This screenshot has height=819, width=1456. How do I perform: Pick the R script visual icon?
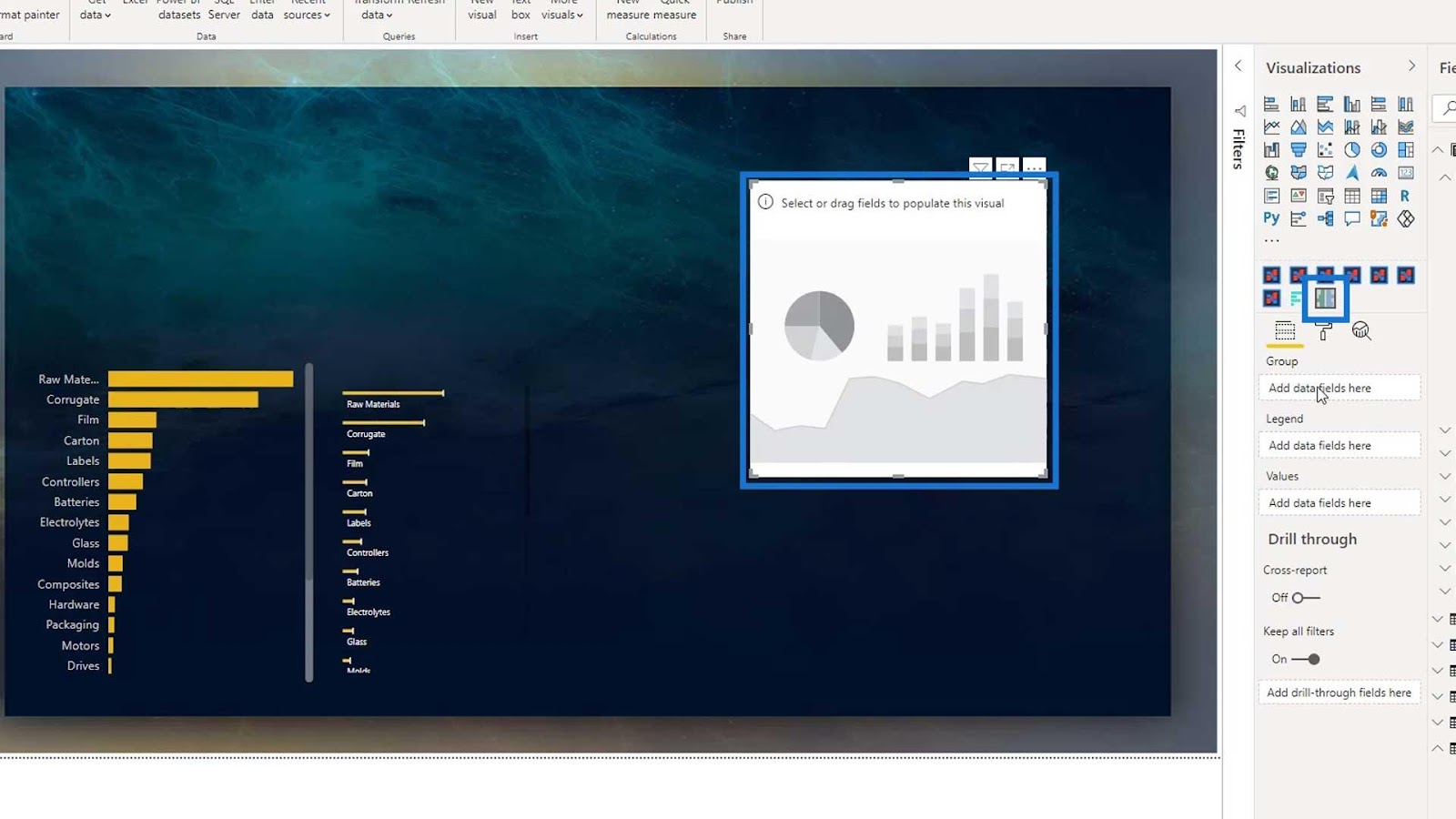coord(1406,196)
